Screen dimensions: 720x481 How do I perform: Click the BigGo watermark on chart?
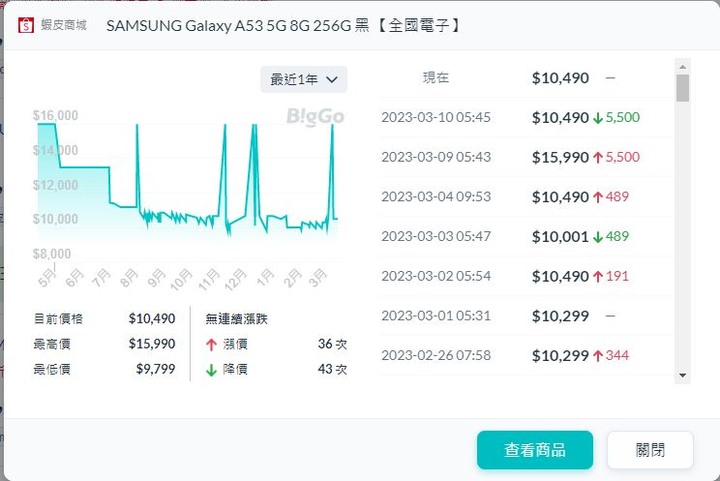point(315,117)
